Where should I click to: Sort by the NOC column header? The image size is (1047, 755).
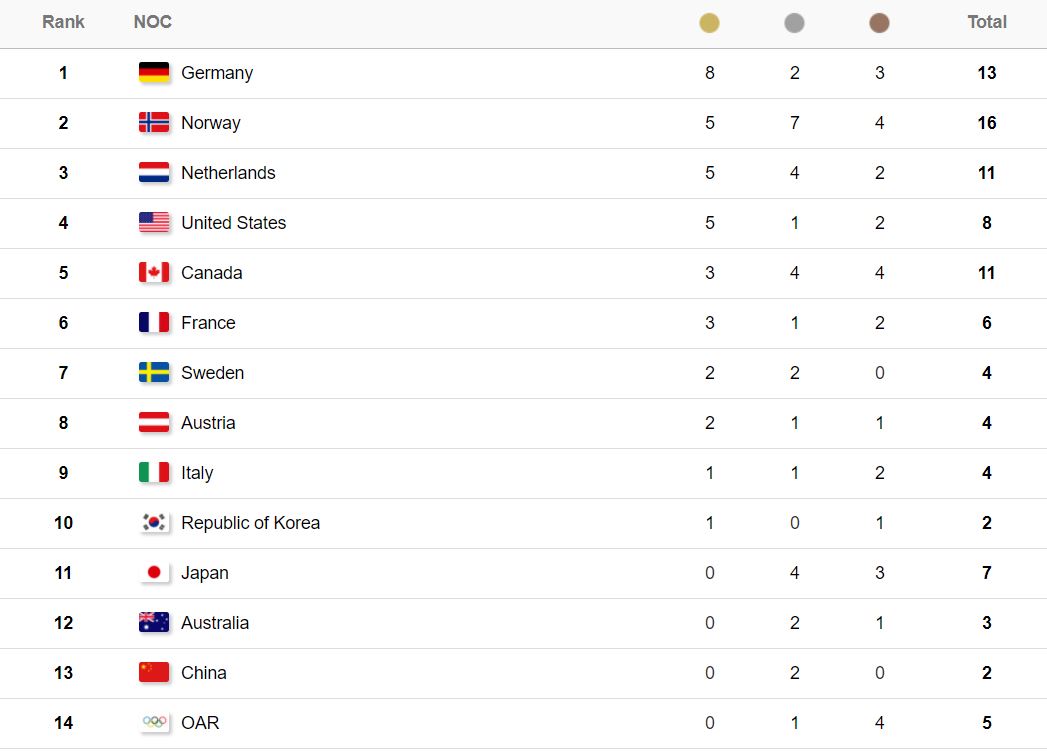(152, 22)
